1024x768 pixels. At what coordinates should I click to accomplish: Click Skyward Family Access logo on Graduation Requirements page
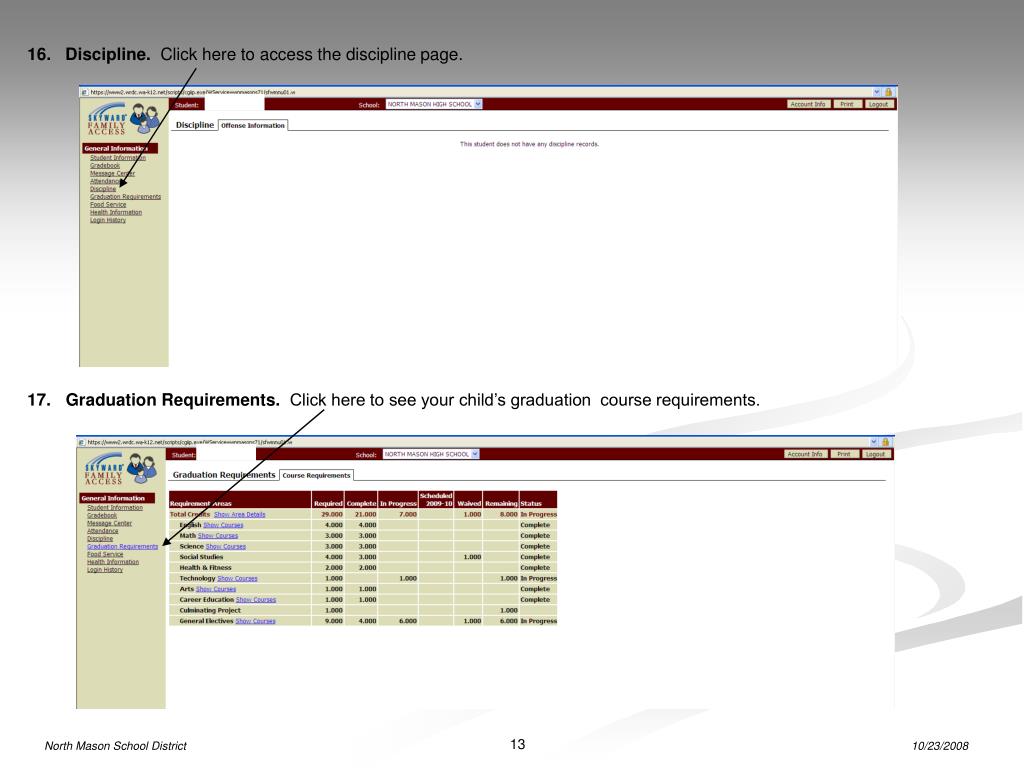click(120, 468)
